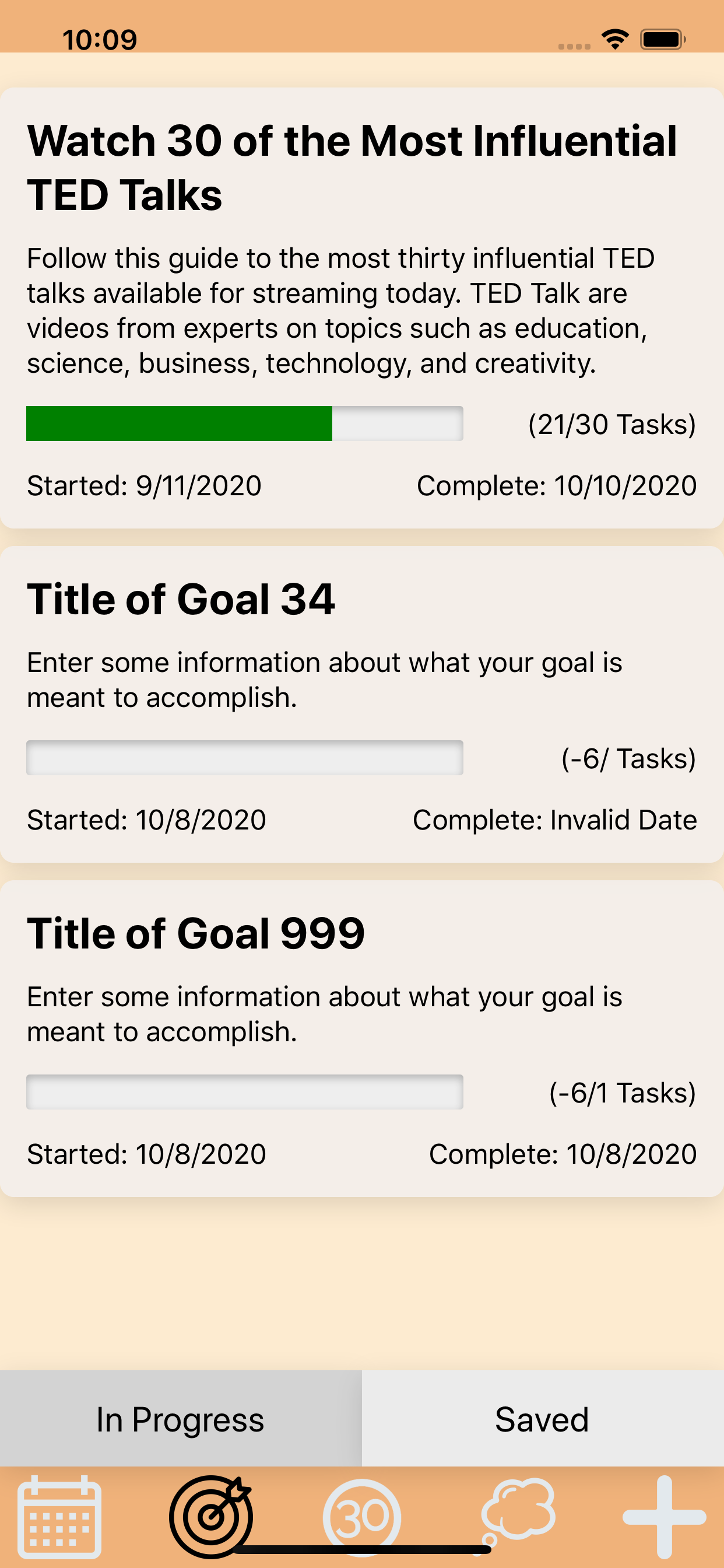Tap the -6/1 Tasks counter
The image size is (724, 1568).
pyautogui.click(x=622, y=1093)
